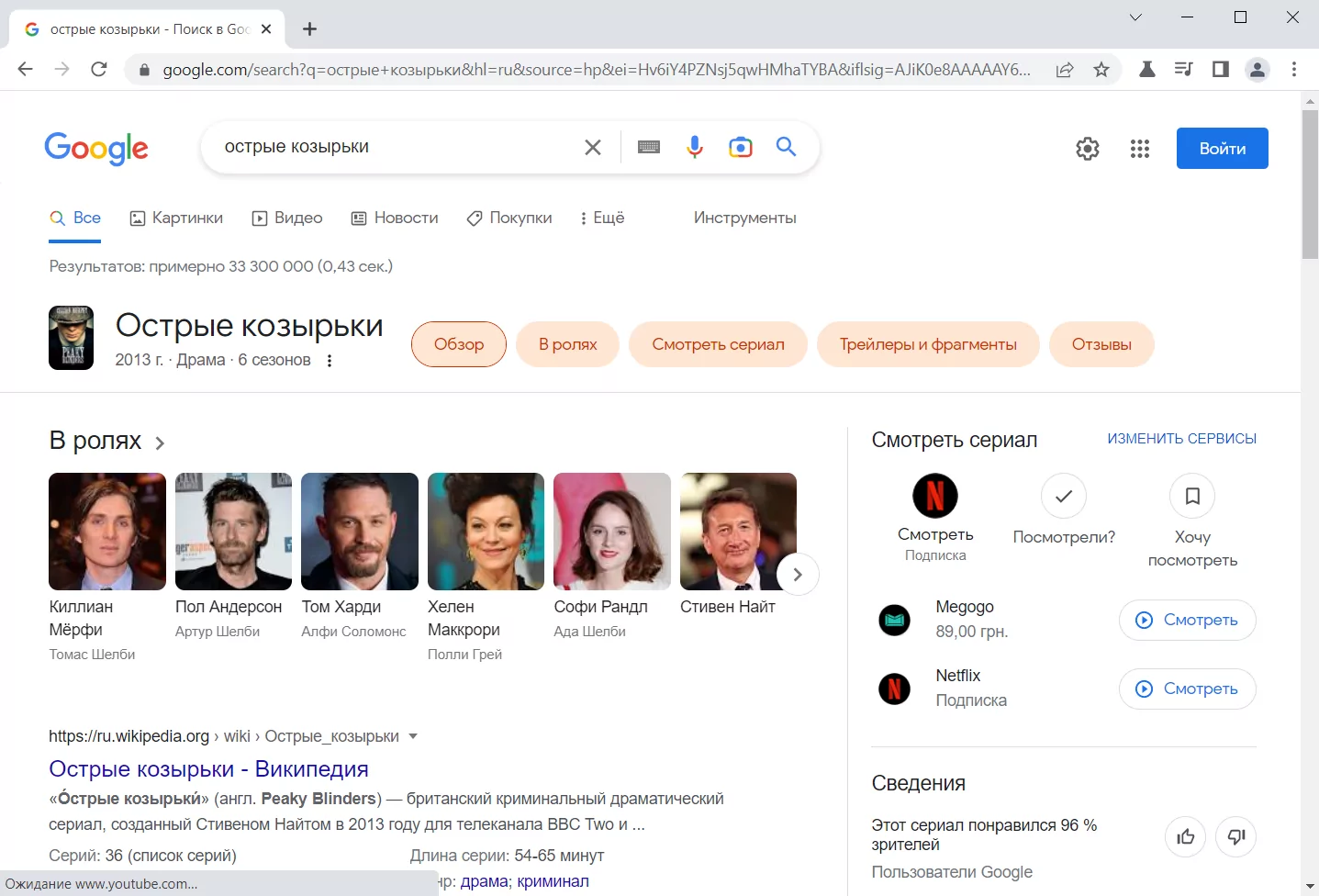Click the browser address bar URL
This screenshot has width=1319, height=896.
tap(597, 70)
